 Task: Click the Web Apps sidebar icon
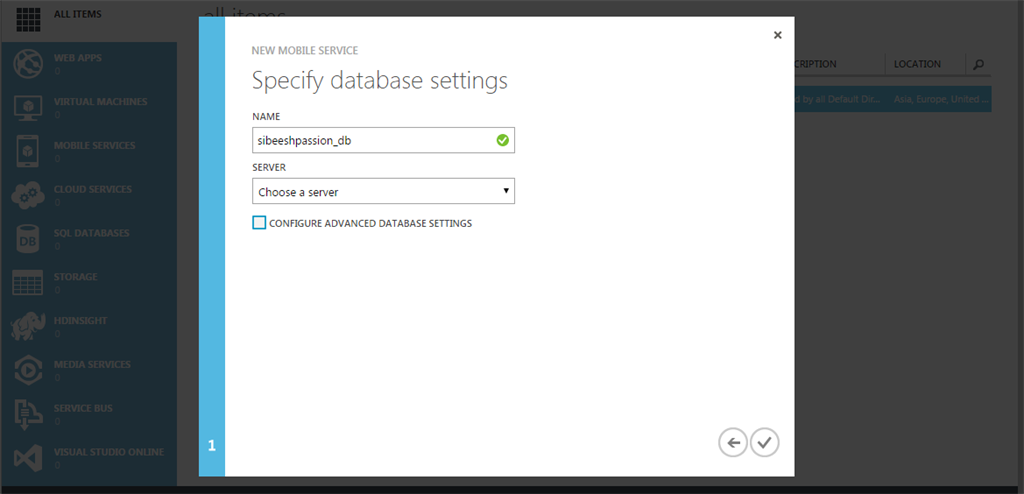(x=27, y=64)
